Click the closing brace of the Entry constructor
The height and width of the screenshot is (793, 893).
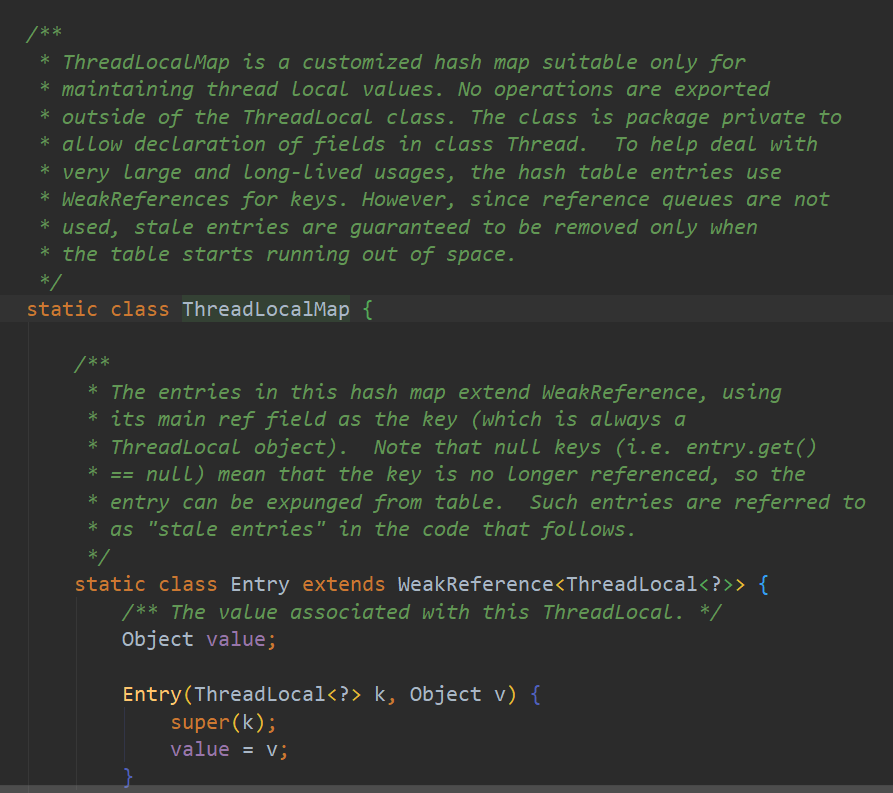click(x=127, y=776)
